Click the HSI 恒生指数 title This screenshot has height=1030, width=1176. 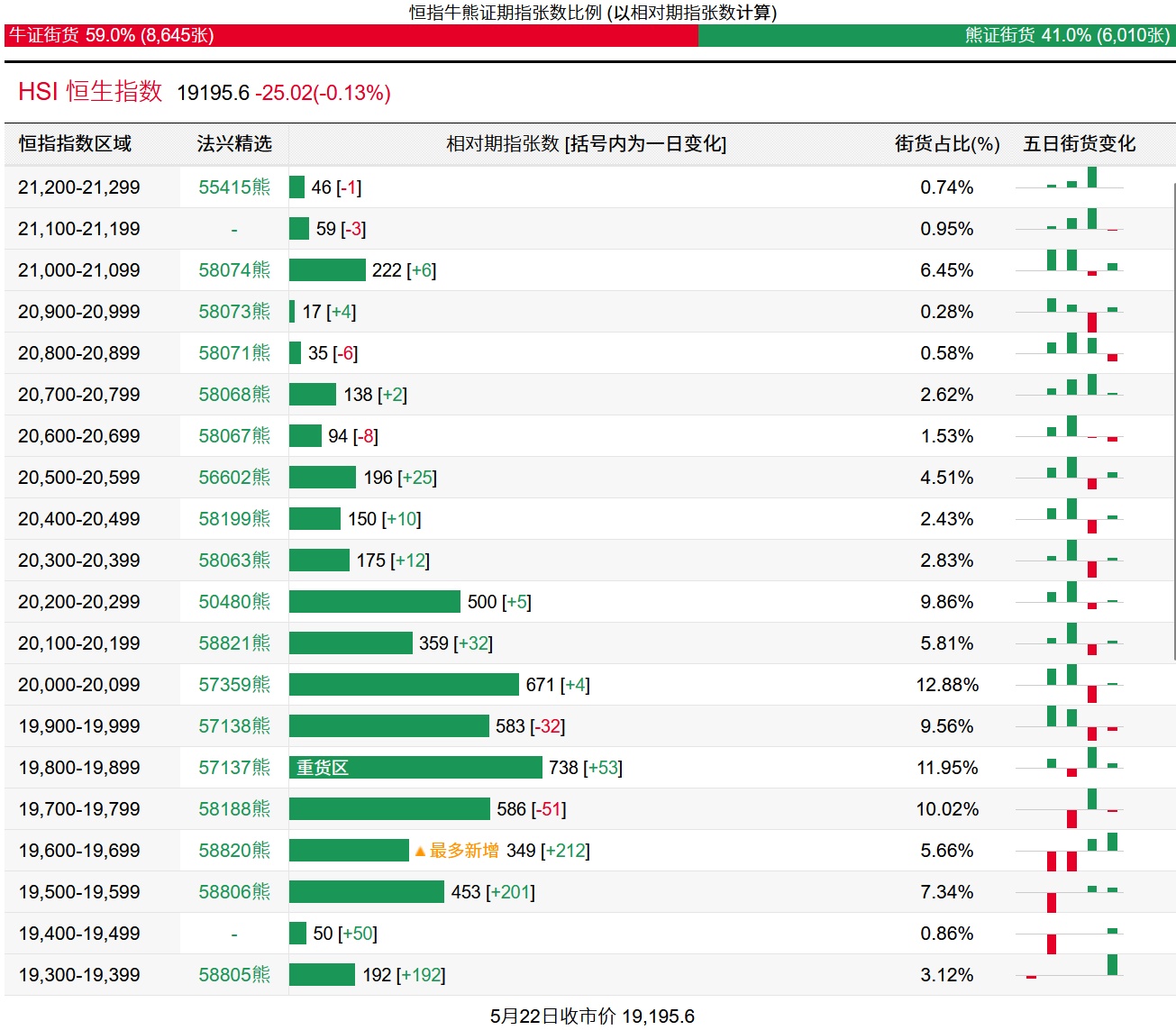point(90,92)
